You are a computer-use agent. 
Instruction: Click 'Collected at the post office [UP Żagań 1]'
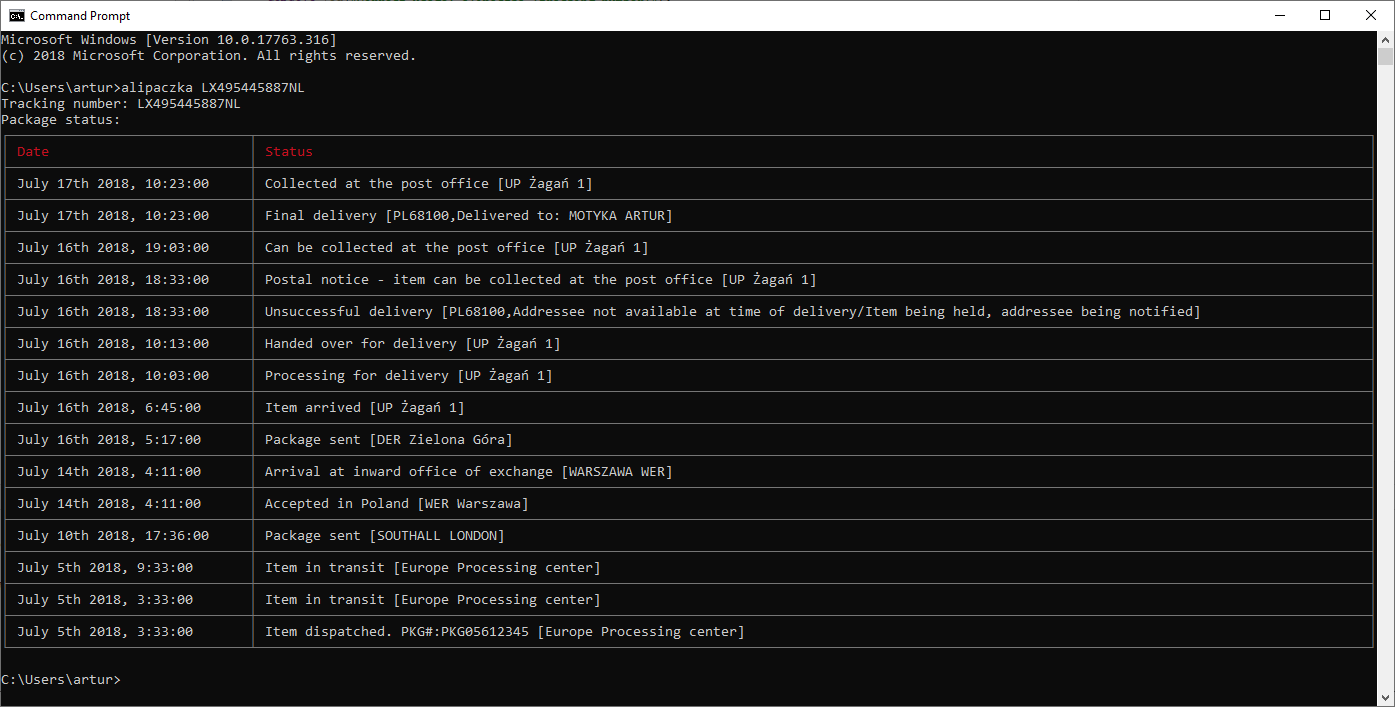429,184
